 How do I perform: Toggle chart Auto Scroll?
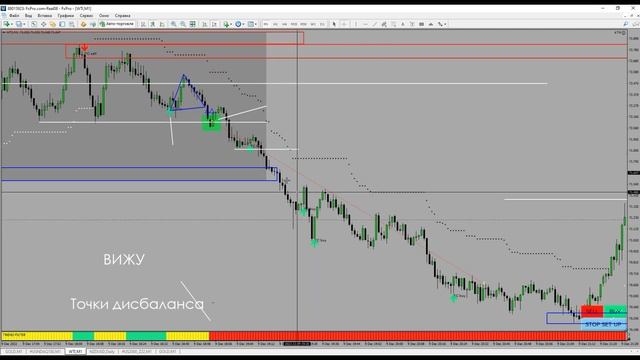pos(205,24)
